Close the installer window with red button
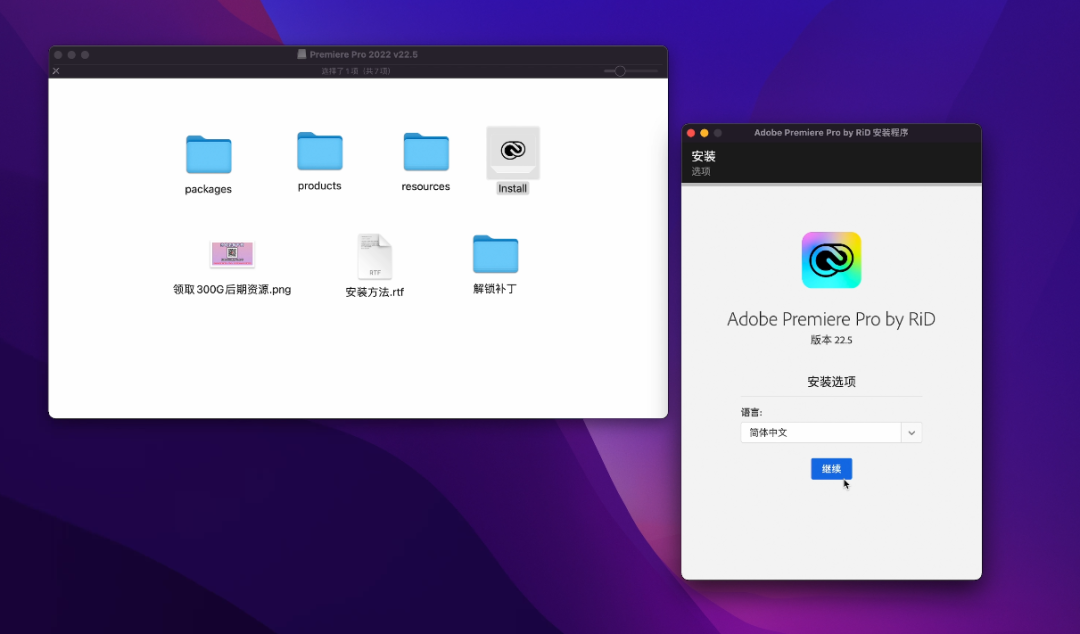Image resolution: width=1080 pixels, height=634 pixels. click(x=691, y=133)
